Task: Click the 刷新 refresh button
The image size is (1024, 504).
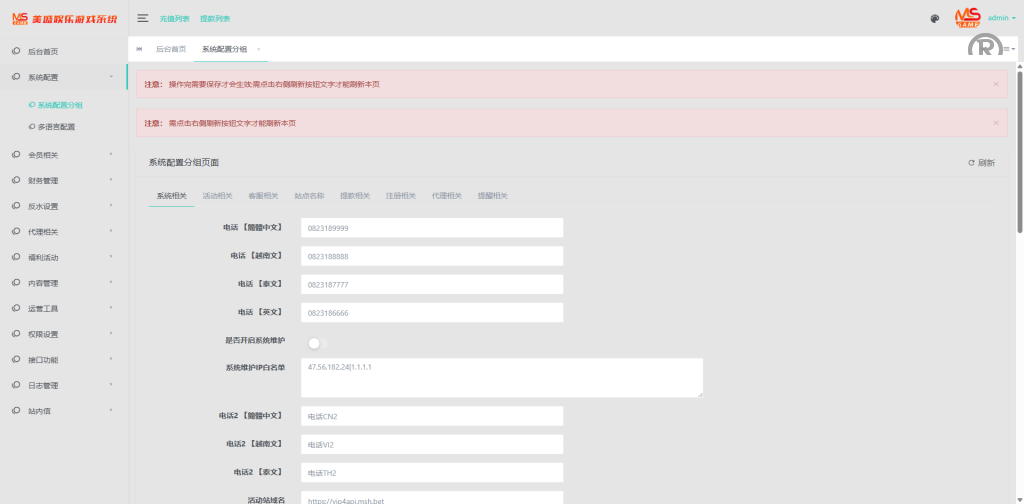Action: click(x=980, y=162)
